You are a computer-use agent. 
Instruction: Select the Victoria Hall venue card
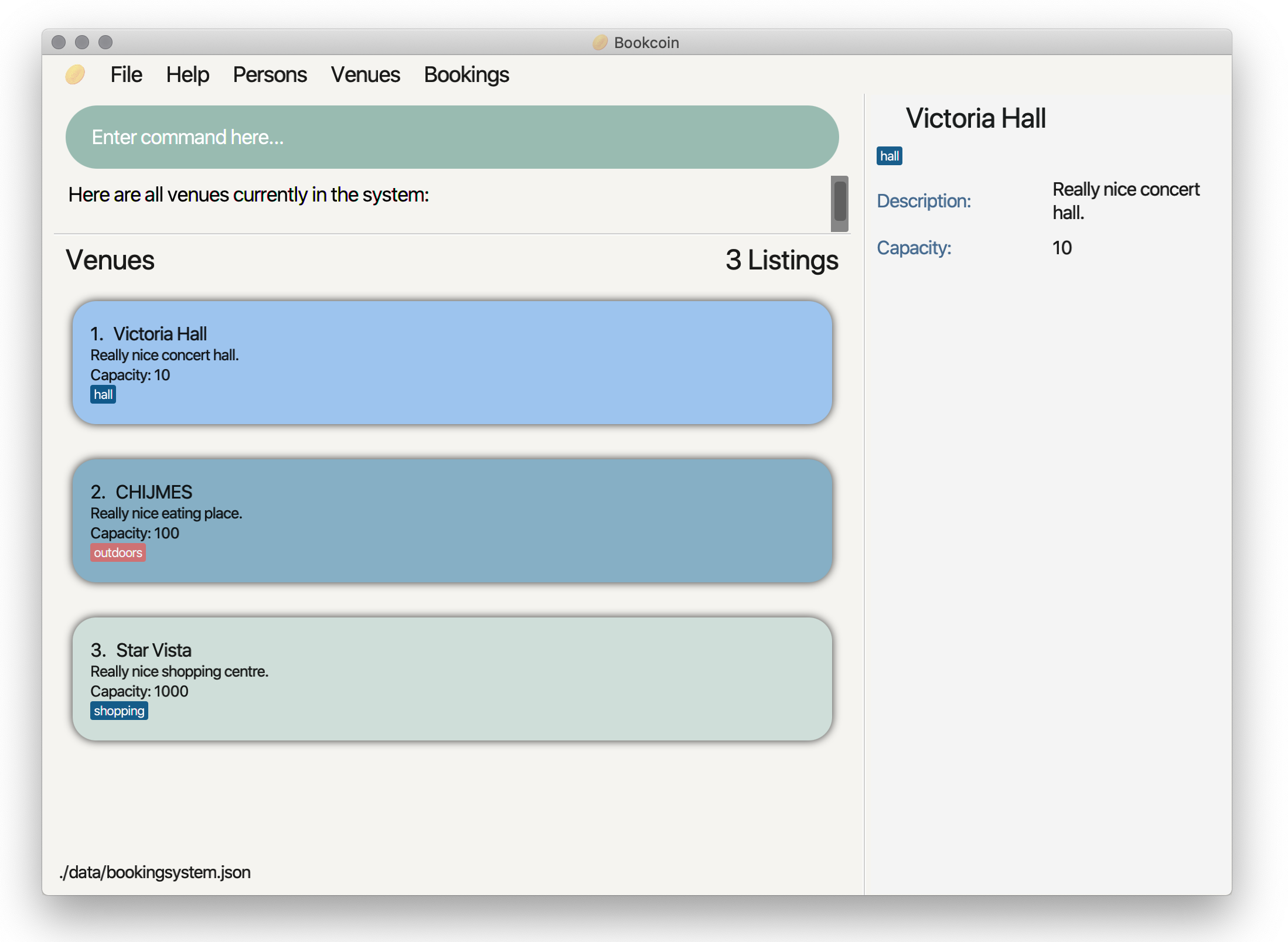[x=452, y=363]
